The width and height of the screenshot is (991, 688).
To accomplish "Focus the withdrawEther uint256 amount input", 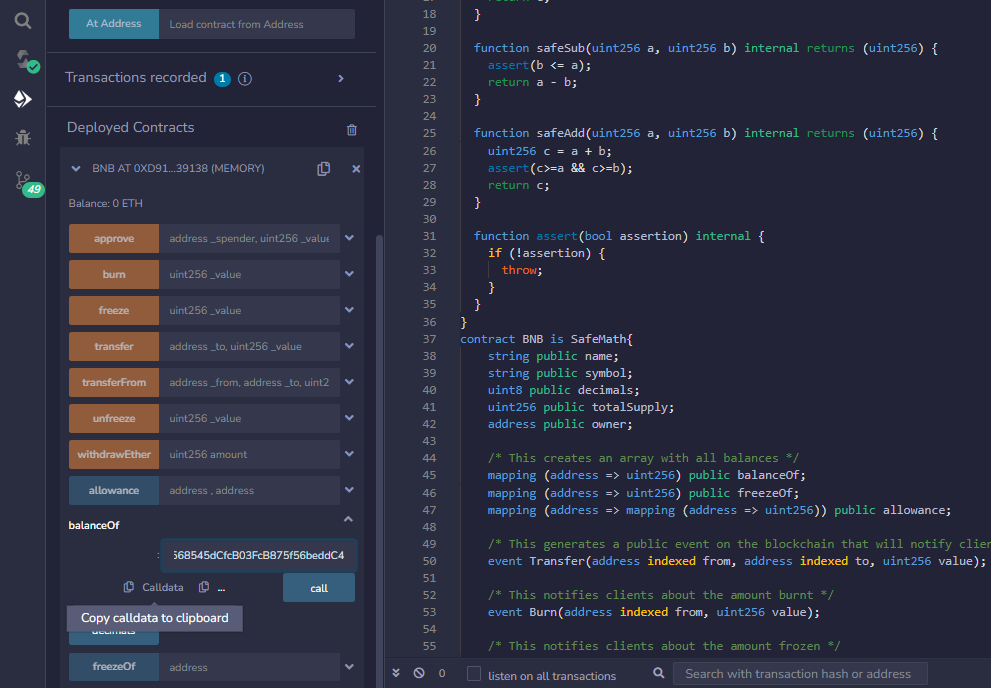I will click(x=250, y=455).
